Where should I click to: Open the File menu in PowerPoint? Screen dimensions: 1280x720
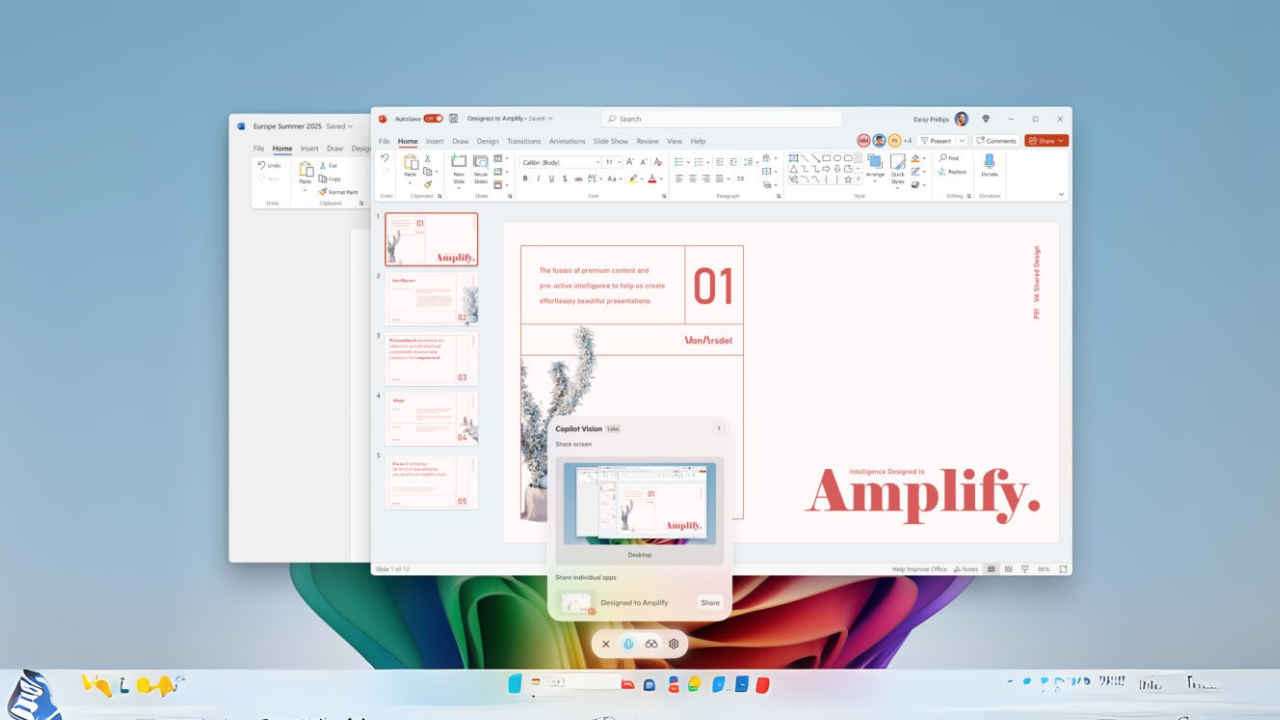tap(384, 141)
